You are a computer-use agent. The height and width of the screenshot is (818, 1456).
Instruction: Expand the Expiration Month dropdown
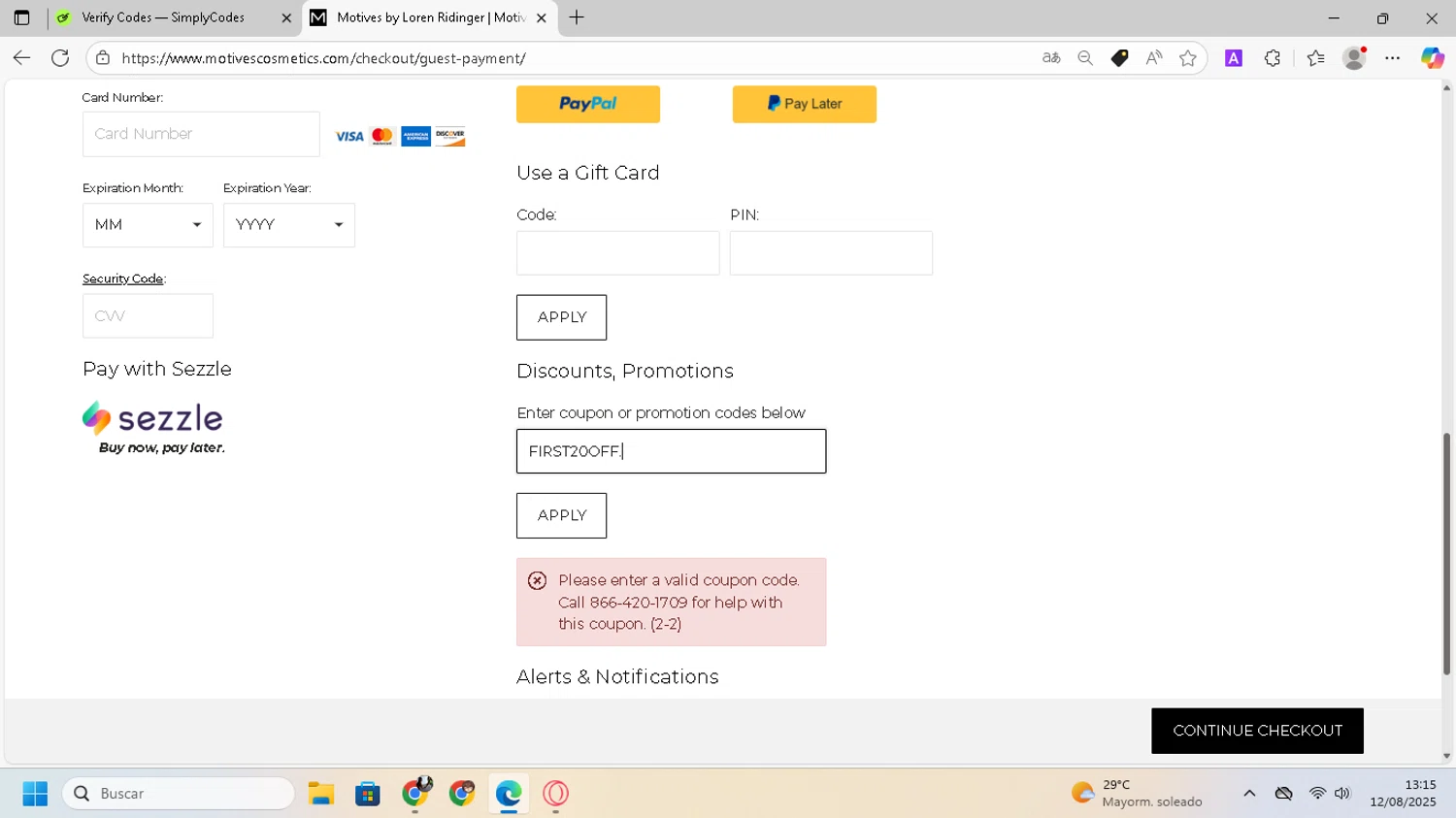148,225
